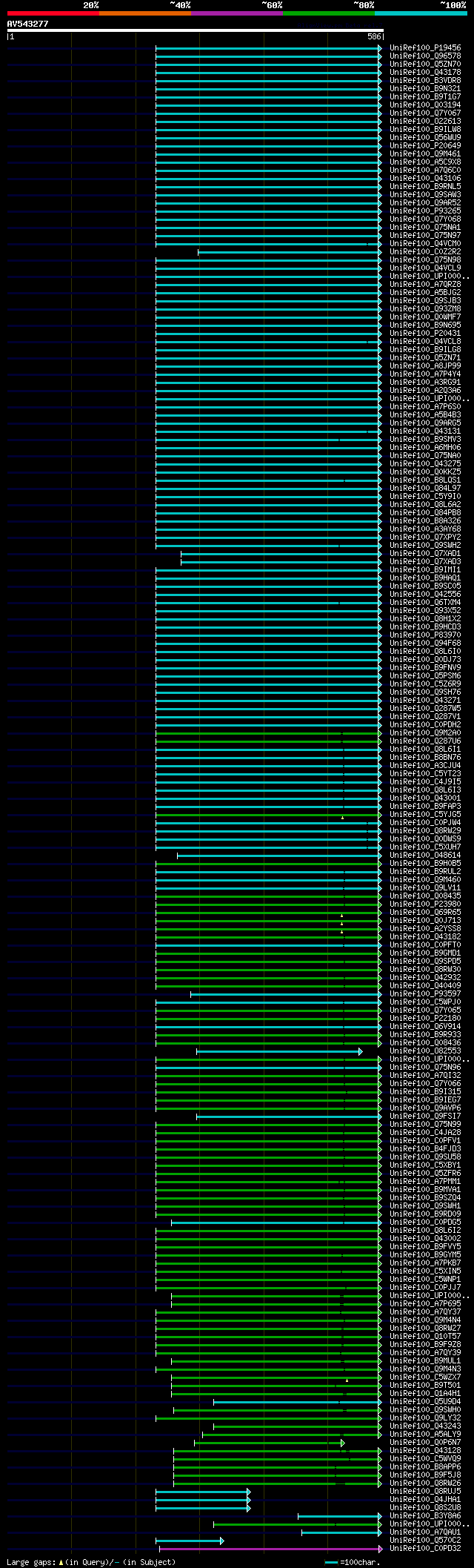The width and height of the screenshot is (474, 1568).
Task: Select the UniRef100_P20431 label
Action: 425,333
